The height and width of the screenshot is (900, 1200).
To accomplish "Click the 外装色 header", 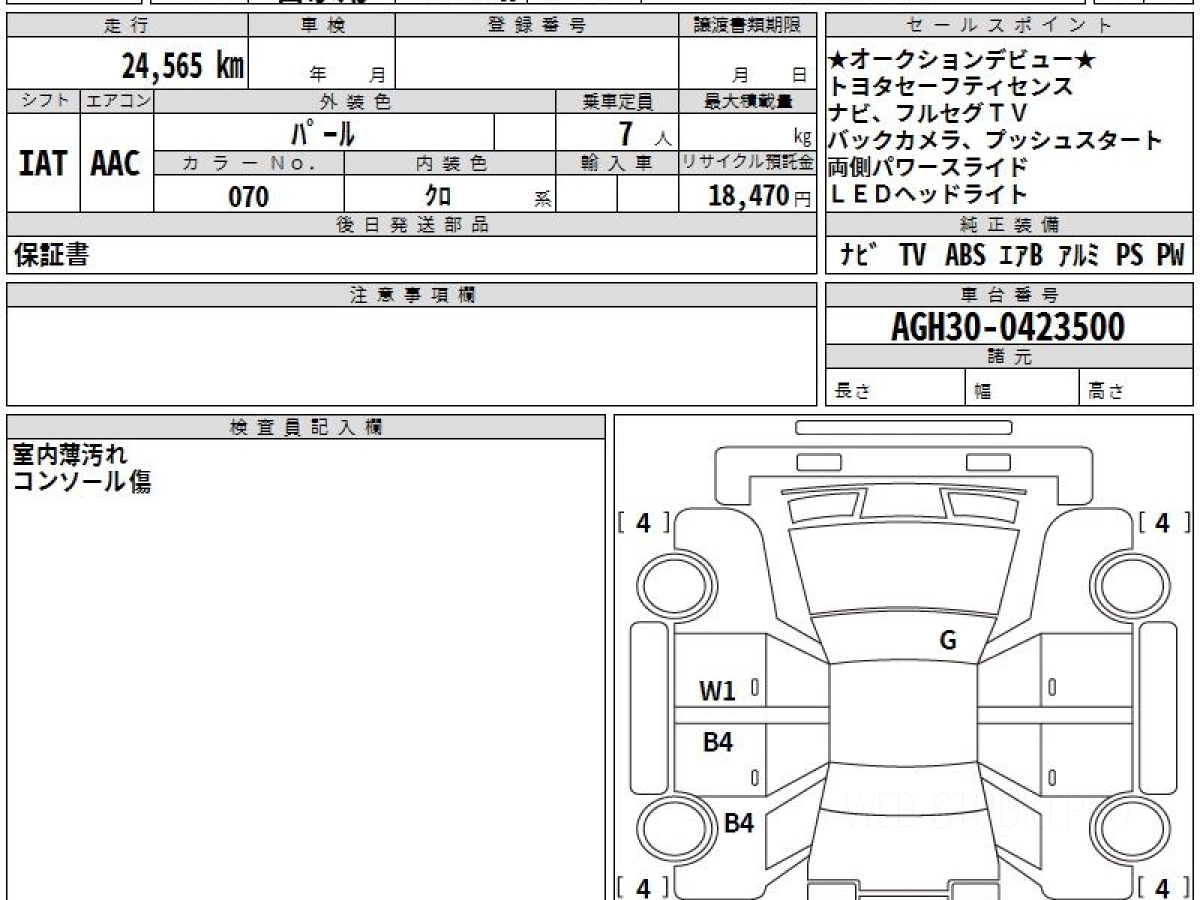I will (355, 101).
